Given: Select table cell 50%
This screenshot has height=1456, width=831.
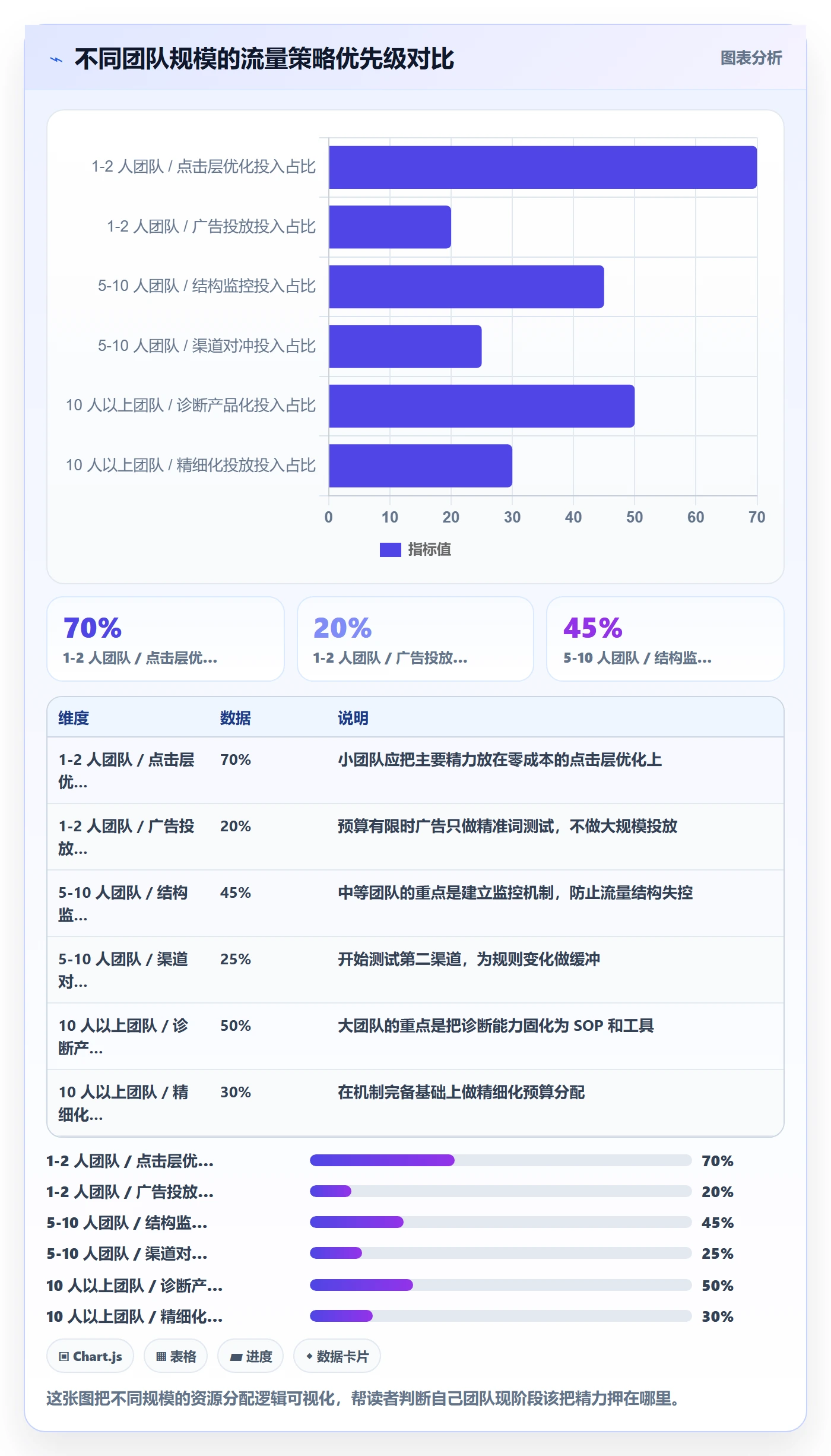Looking at the screenshot, I should point(236,1025).
